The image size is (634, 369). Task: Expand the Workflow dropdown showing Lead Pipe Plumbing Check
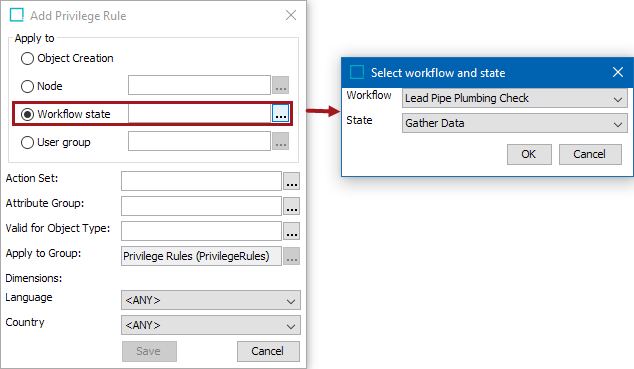click(x=515, y=98)
